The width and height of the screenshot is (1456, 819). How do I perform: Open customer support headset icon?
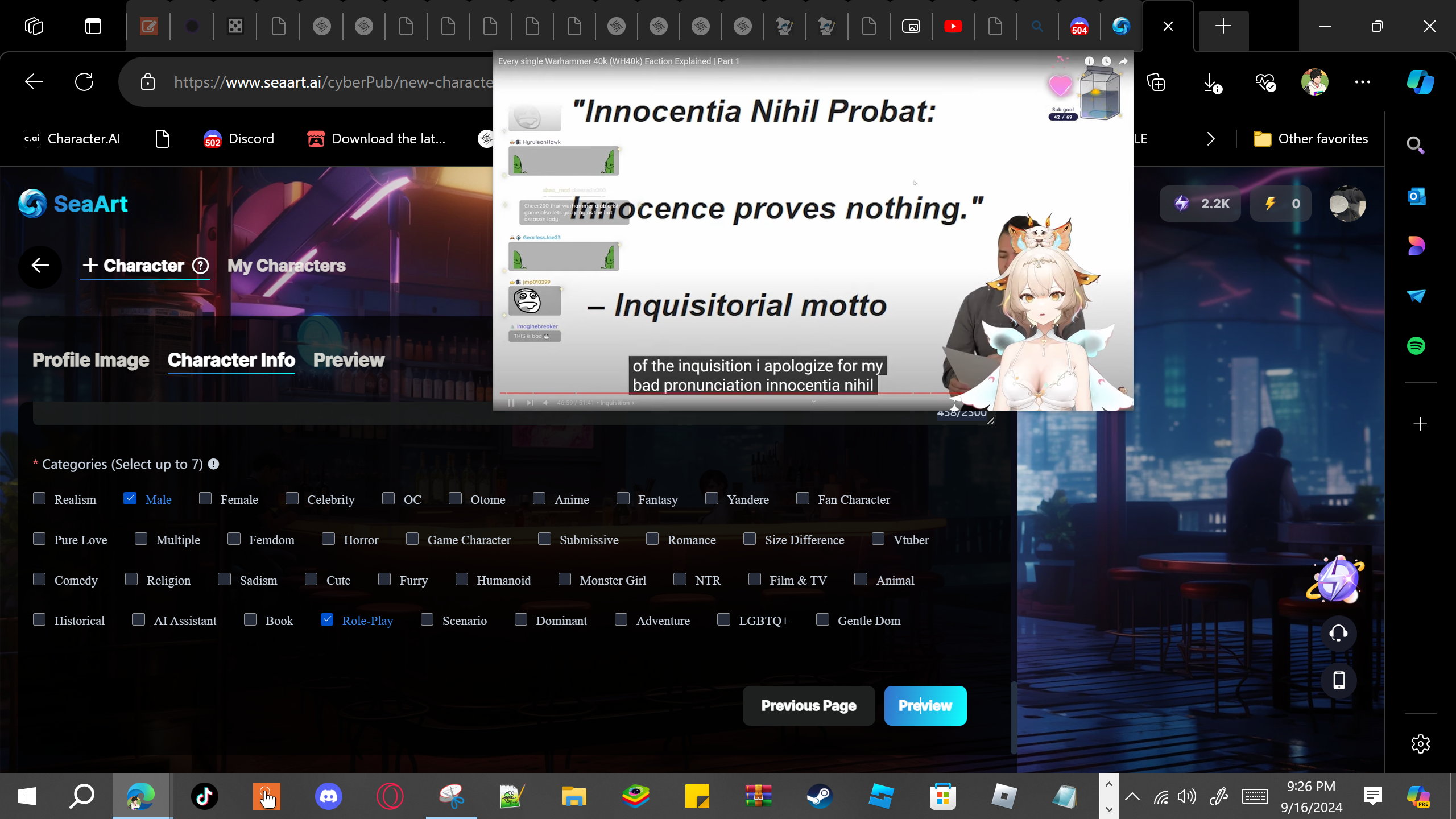1338,633
